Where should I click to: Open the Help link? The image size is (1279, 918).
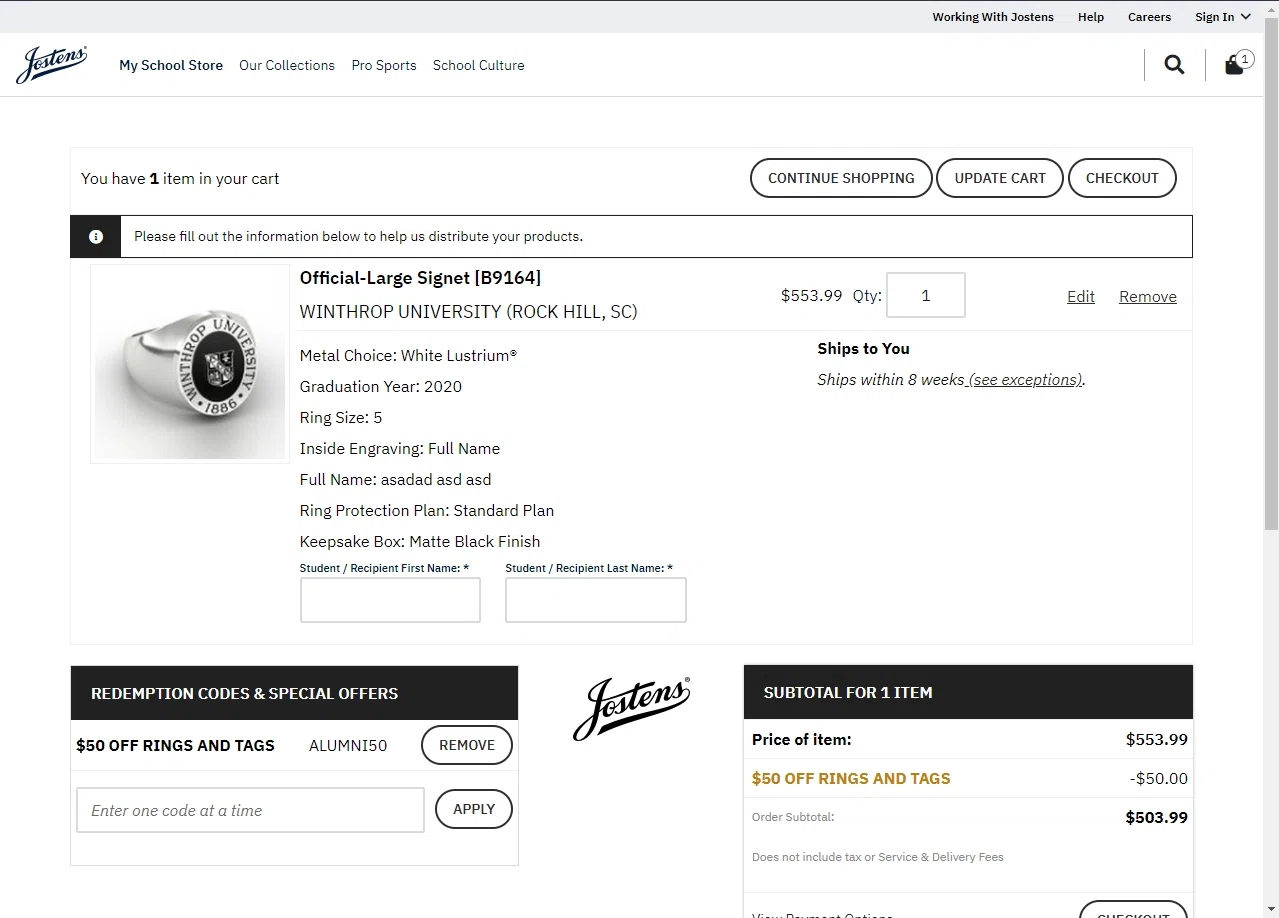click(1091, 17)
